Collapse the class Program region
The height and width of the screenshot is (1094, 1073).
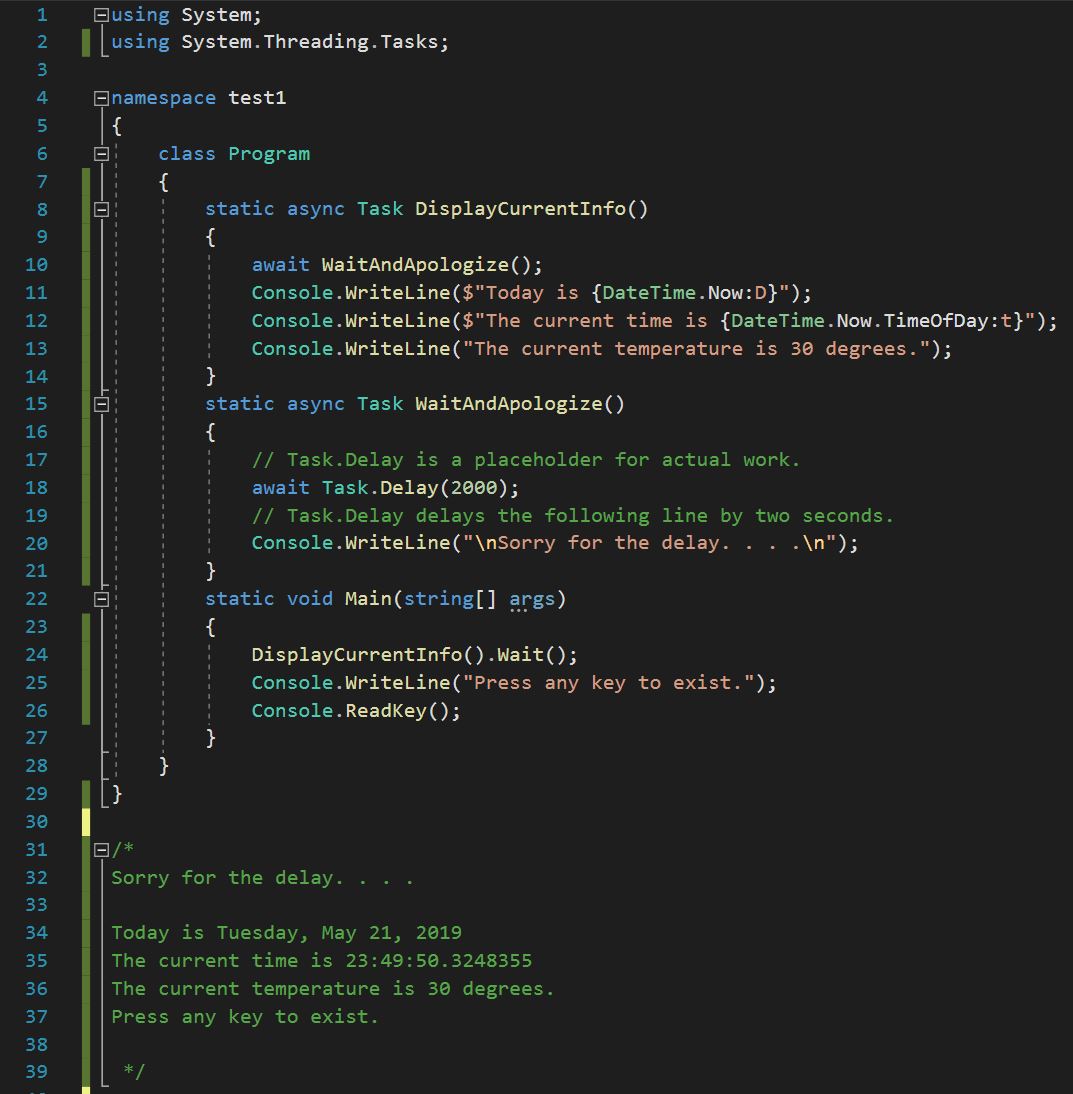(x=101, y=153)
